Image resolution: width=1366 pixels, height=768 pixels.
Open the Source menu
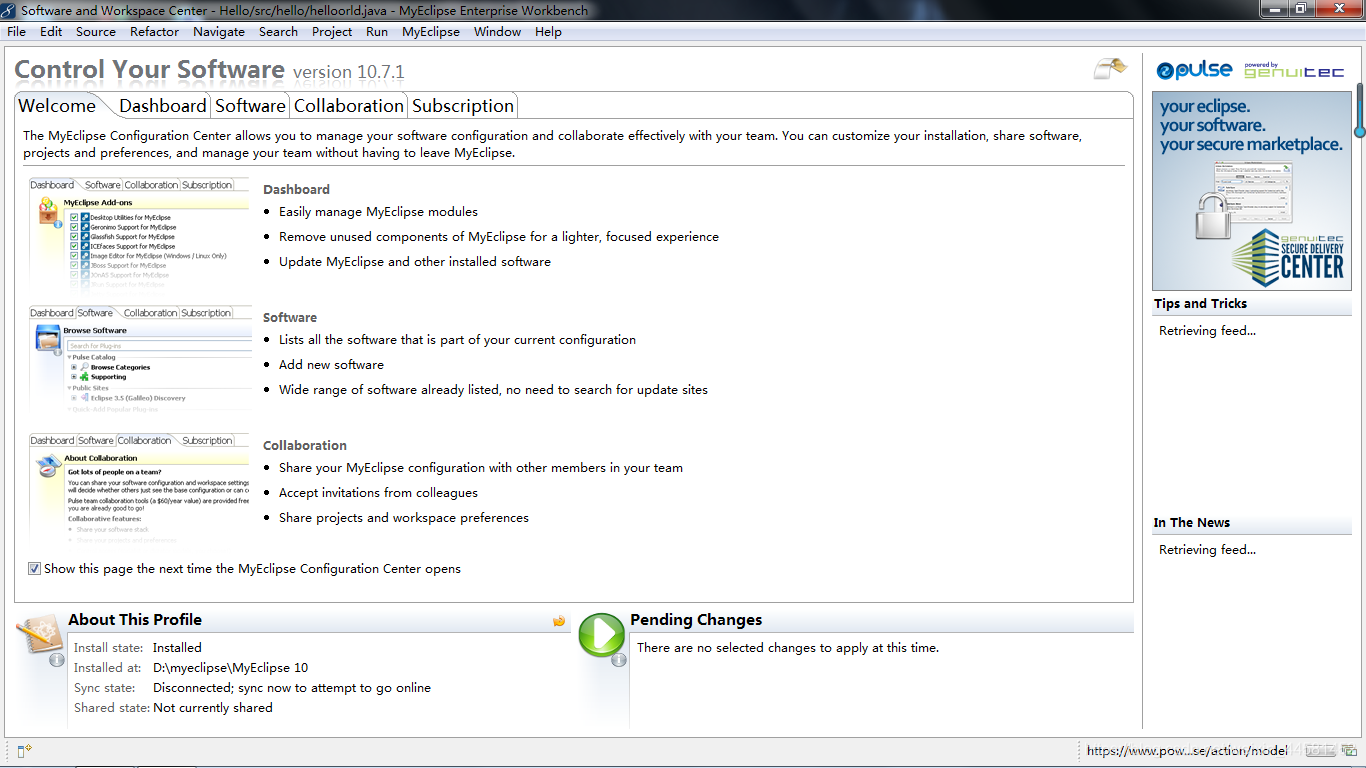pos(96,31)
